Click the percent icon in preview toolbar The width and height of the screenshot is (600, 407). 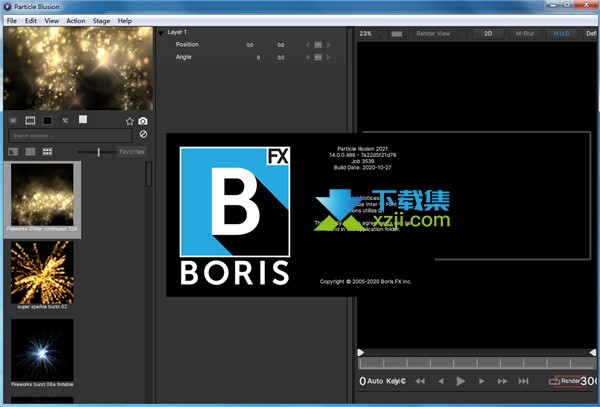pyautogui.click(x=65, y=120)
